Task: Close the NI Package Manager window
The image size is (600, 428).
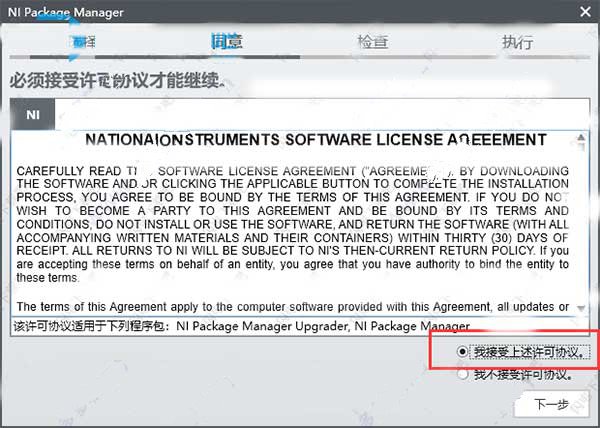Action: (585, 11)
